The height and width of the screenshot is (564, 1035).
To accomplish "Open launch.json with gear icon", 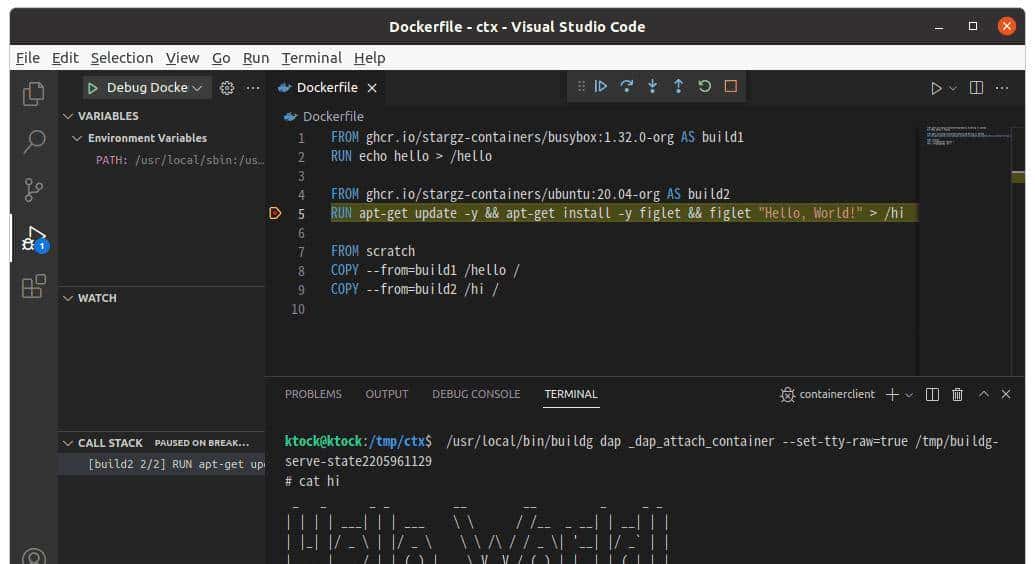I will [x=227, y=88].
